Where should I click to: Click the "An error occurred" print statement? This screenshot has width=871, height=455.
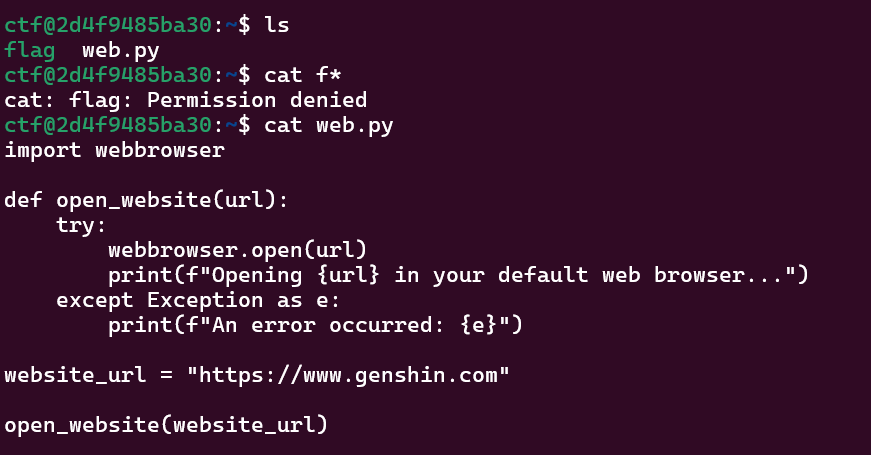(315, 325)
